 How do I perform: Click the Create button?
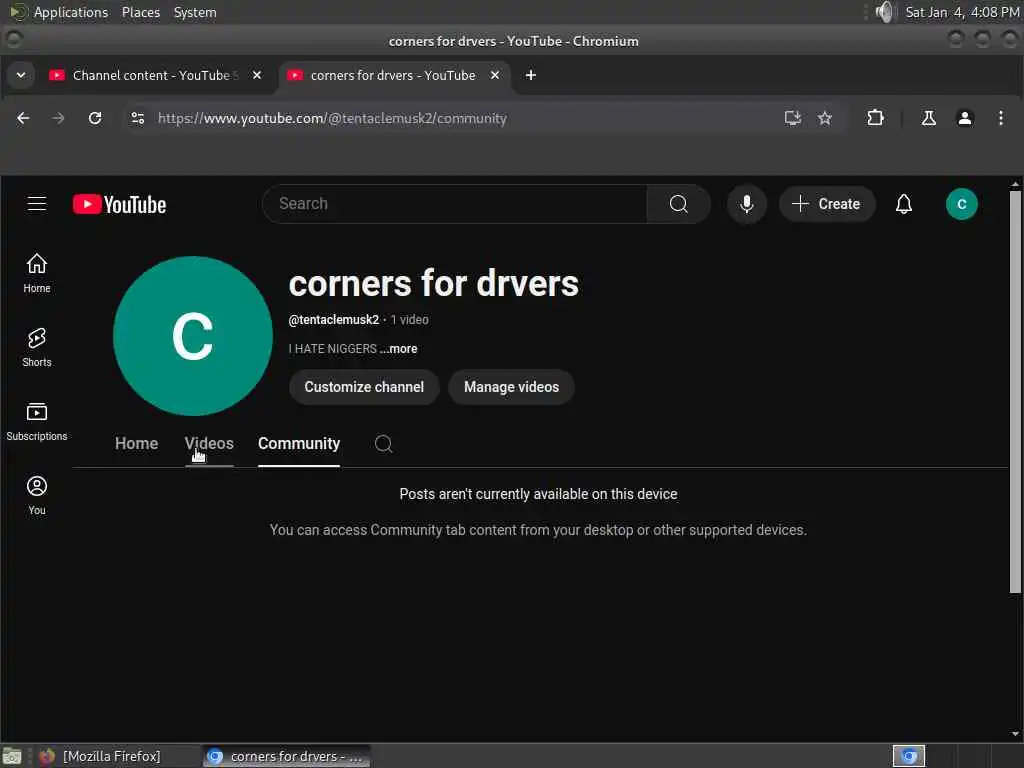point(826,204)
